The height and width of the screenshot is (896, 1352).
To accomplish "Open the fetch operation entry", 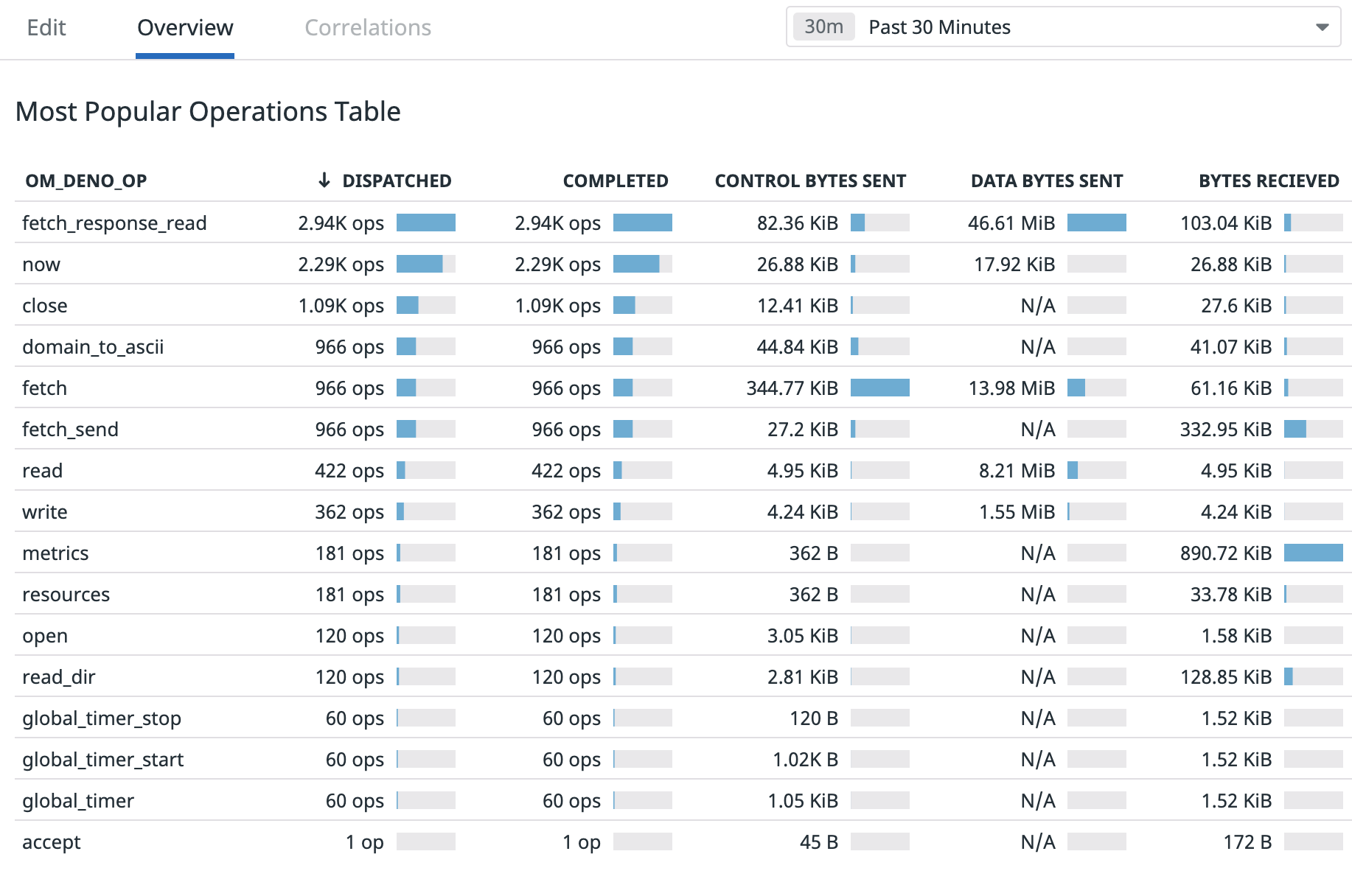I will [44, 388].
